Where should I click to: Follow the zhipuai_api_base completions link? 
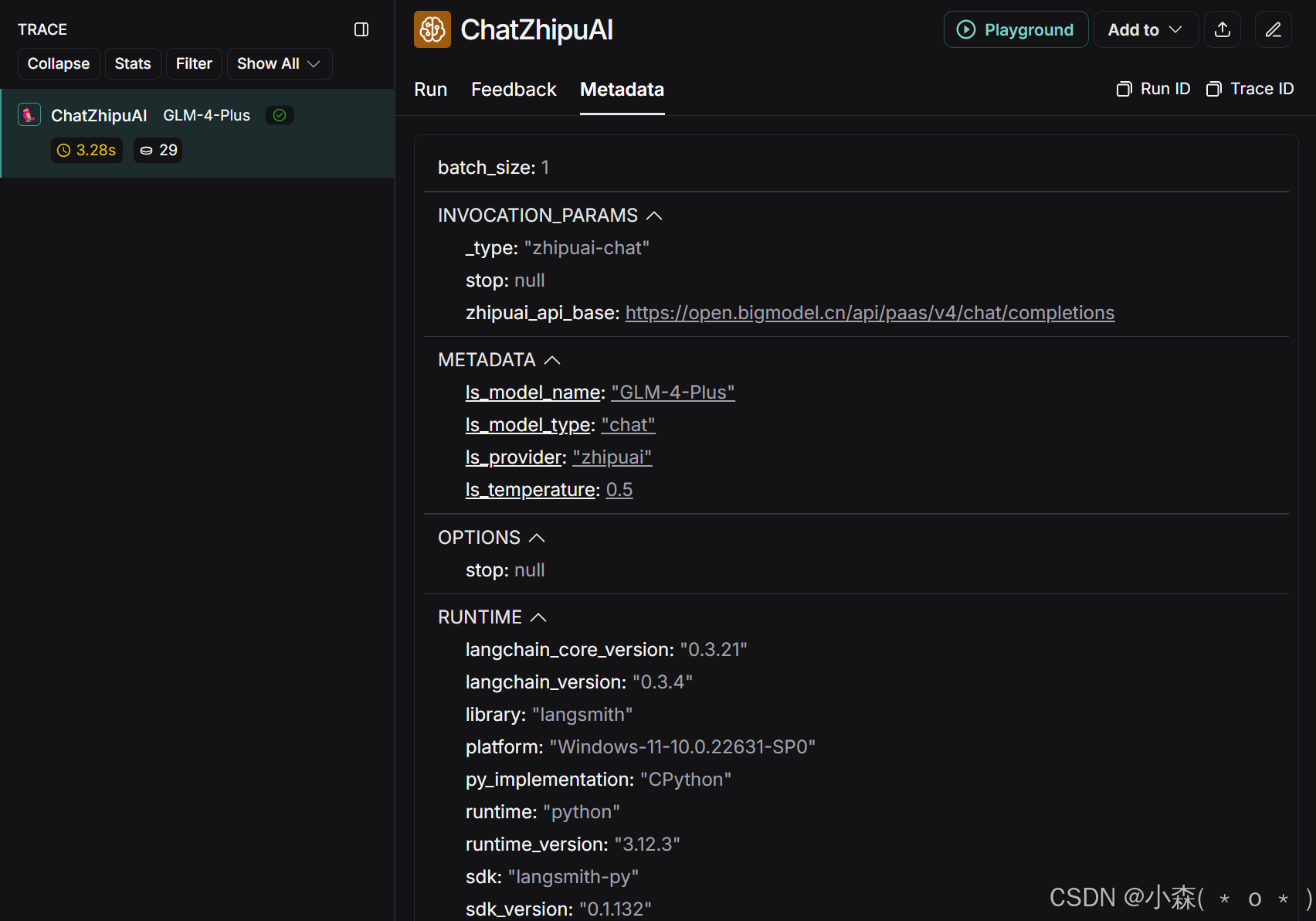coord(870,313)
